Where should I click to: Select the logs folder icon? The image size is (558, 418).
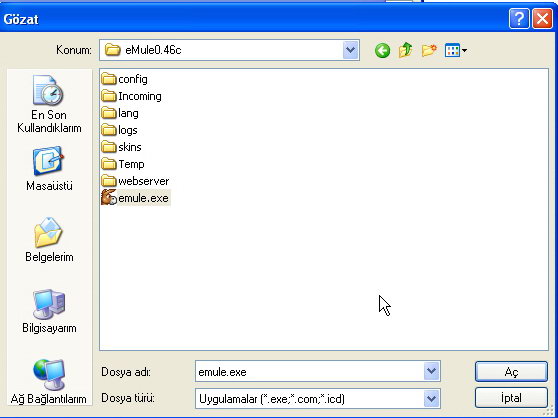click(x=109, y=130)
